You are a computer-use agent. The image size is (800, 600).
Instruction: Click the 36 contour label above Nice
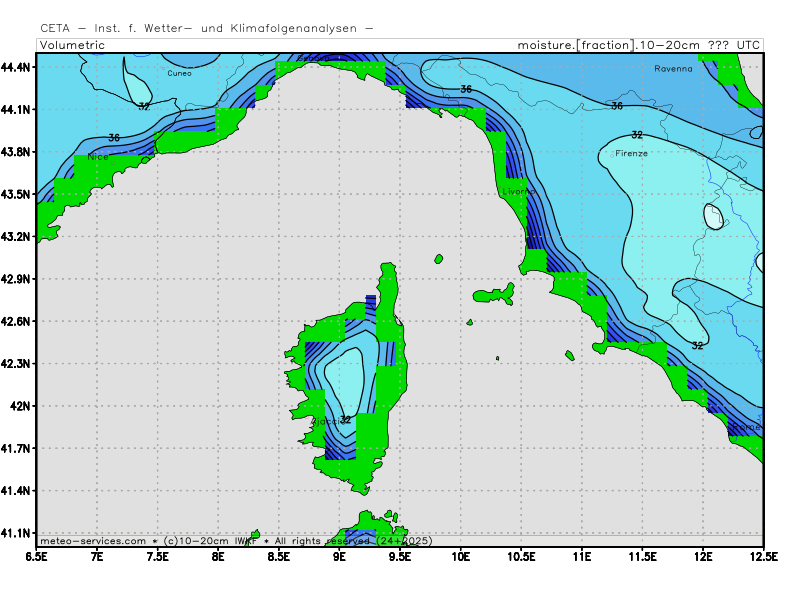[113, 138]
